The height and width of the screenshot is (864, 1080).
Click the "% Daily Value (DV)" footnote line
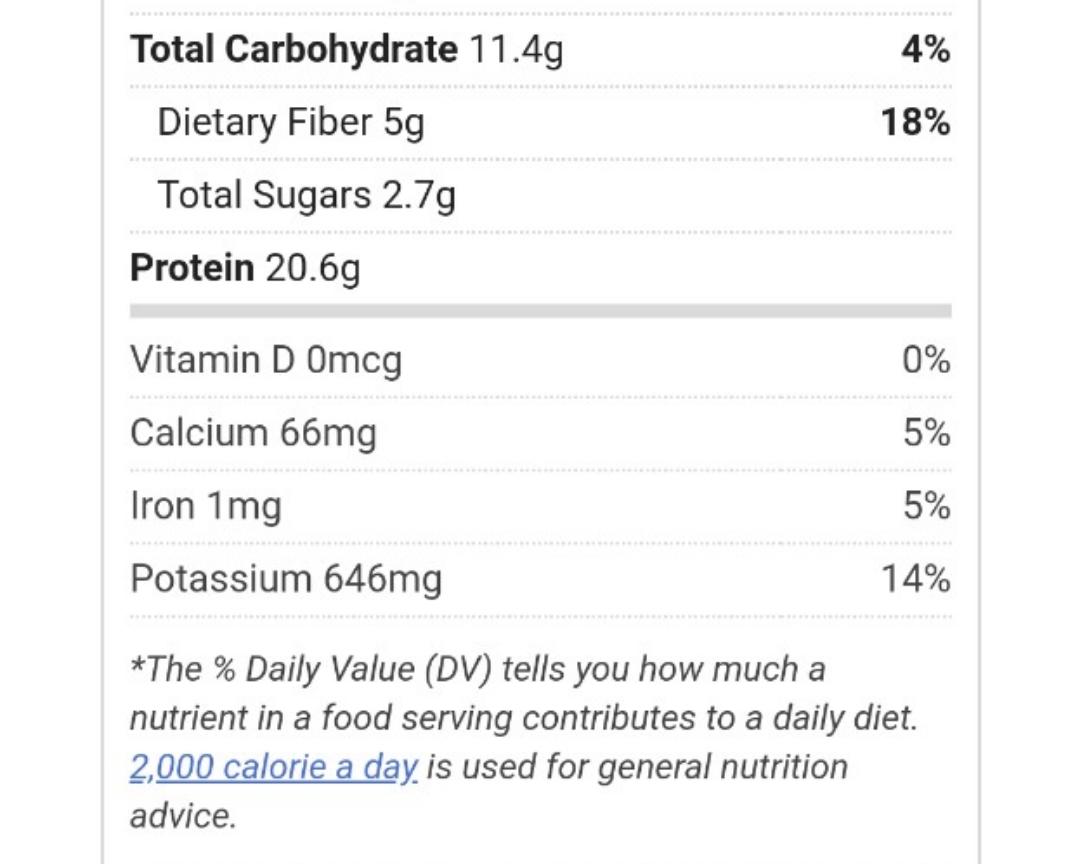click(x=478, y=669)
